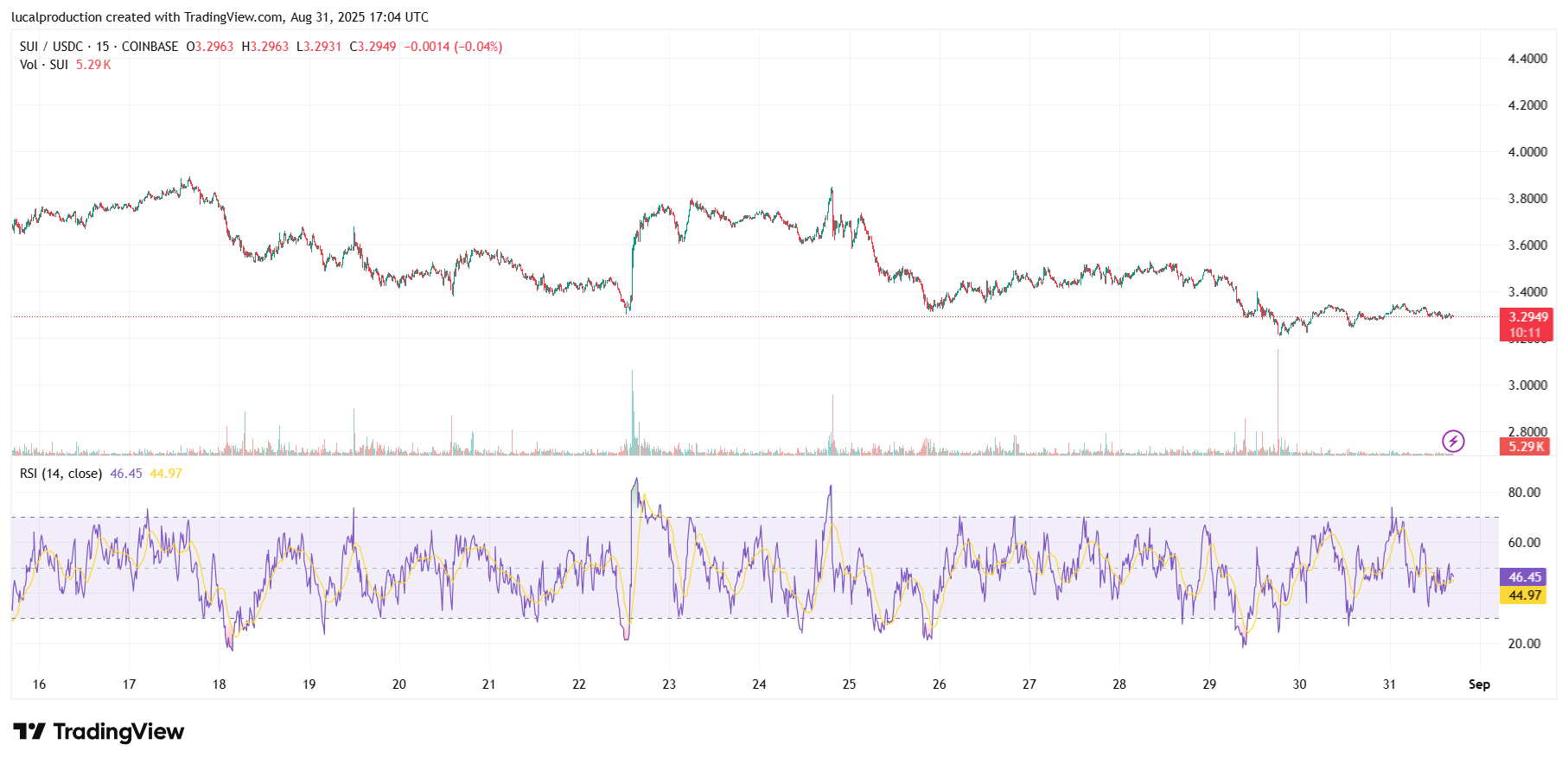Click the Vol legend value 5.29 K

(93, 65)
